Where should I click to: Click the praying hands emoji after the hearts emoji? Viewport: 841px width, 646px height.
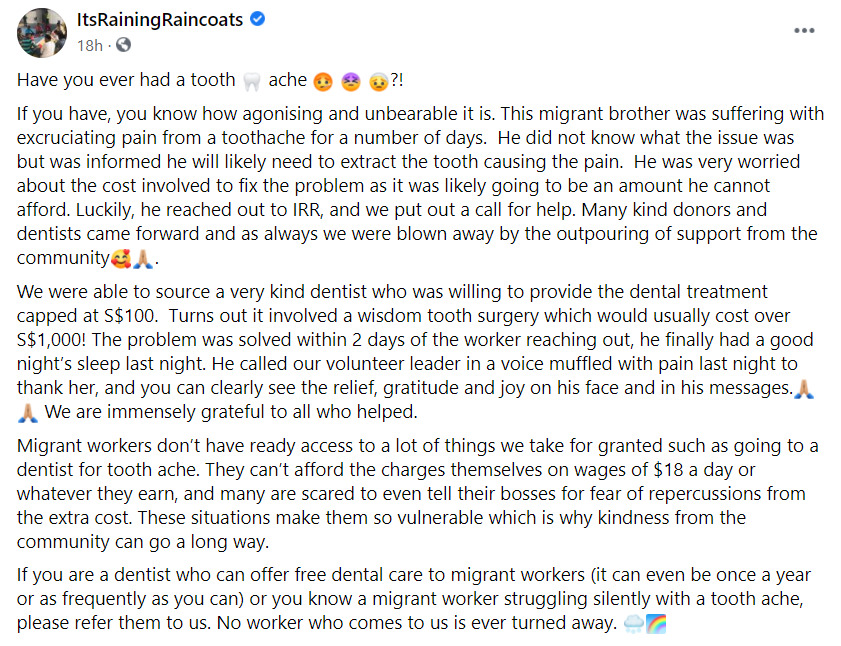(x=143, y=257)
